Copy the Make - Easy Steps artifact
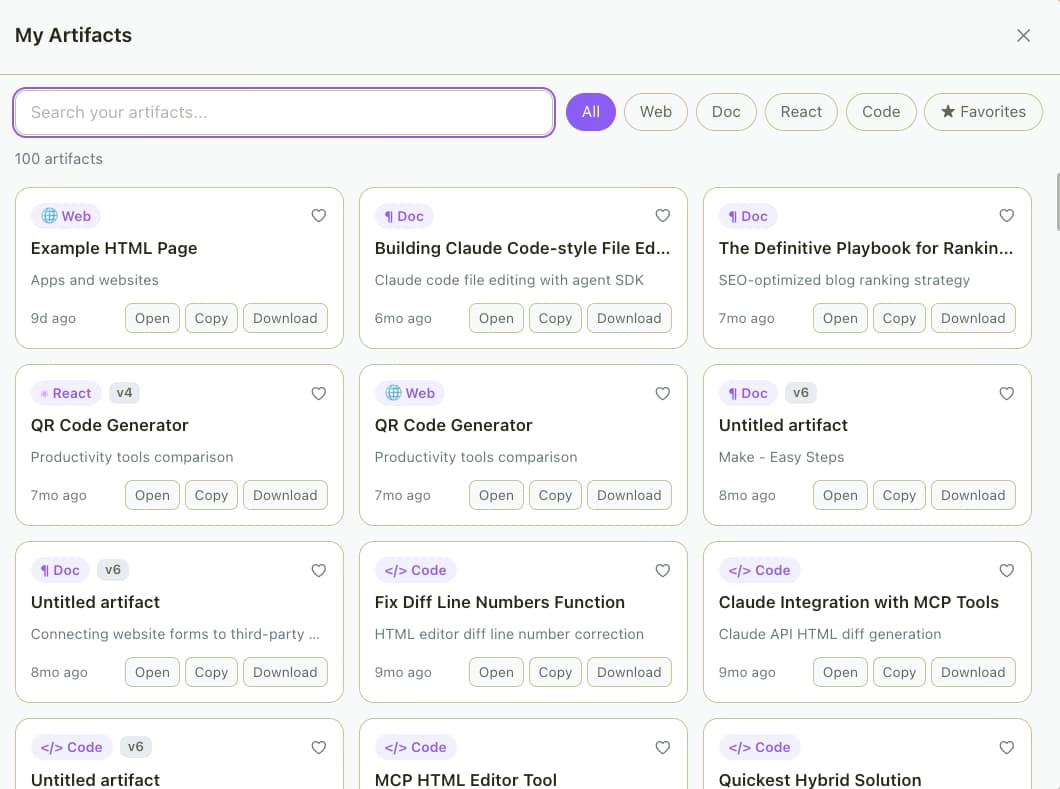Viewport: 1060px width, 789px height. (x=899, y=496)
